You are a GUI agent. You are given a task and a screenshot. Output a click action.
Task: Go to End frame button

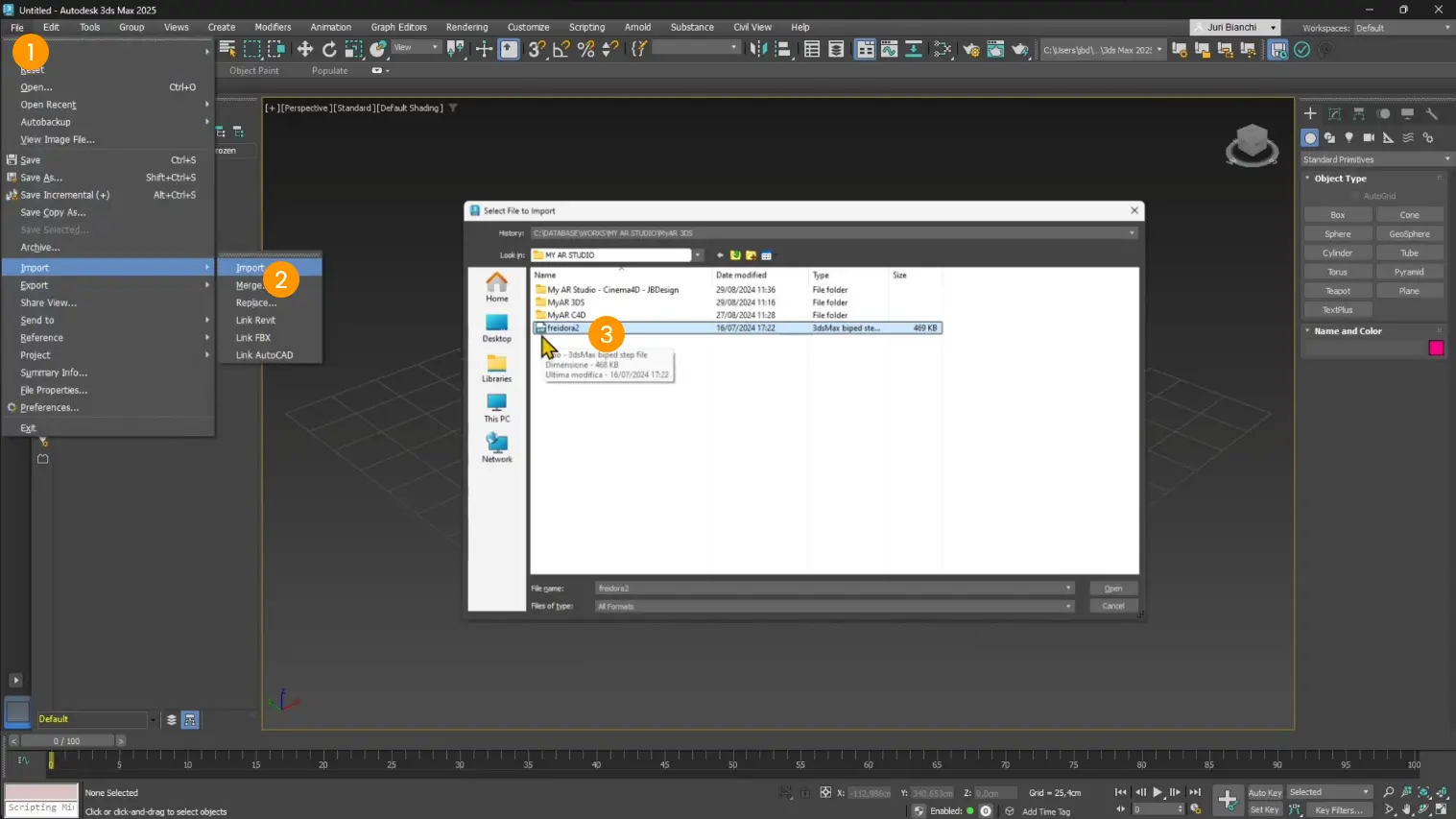click(x=1195, y=792)
